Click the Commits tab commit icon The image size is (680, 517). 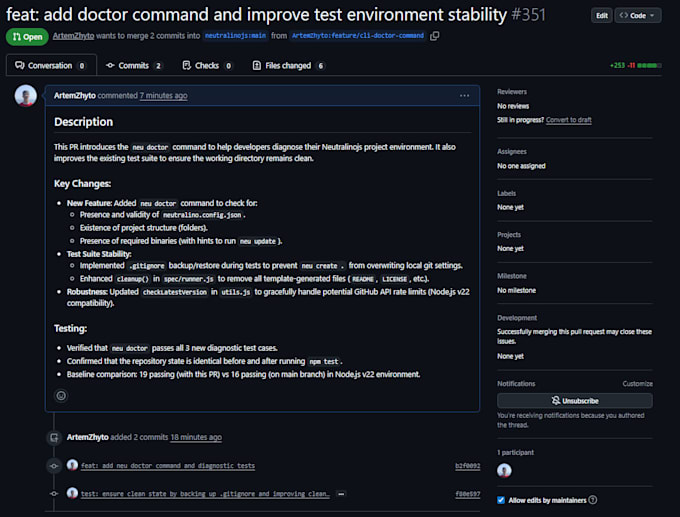pyautogui.click(x=110, y=65)
